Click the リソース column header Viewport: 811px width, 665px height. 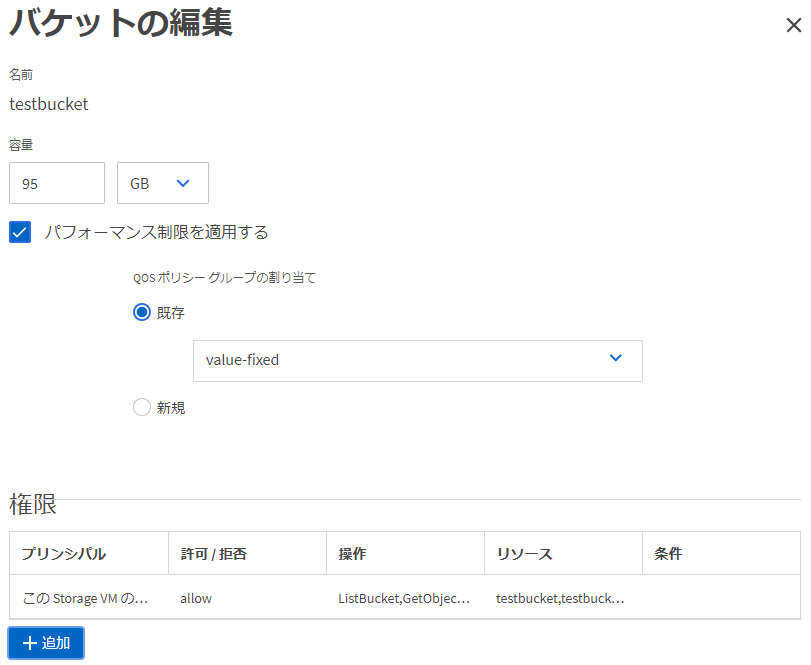coord(563,553)
